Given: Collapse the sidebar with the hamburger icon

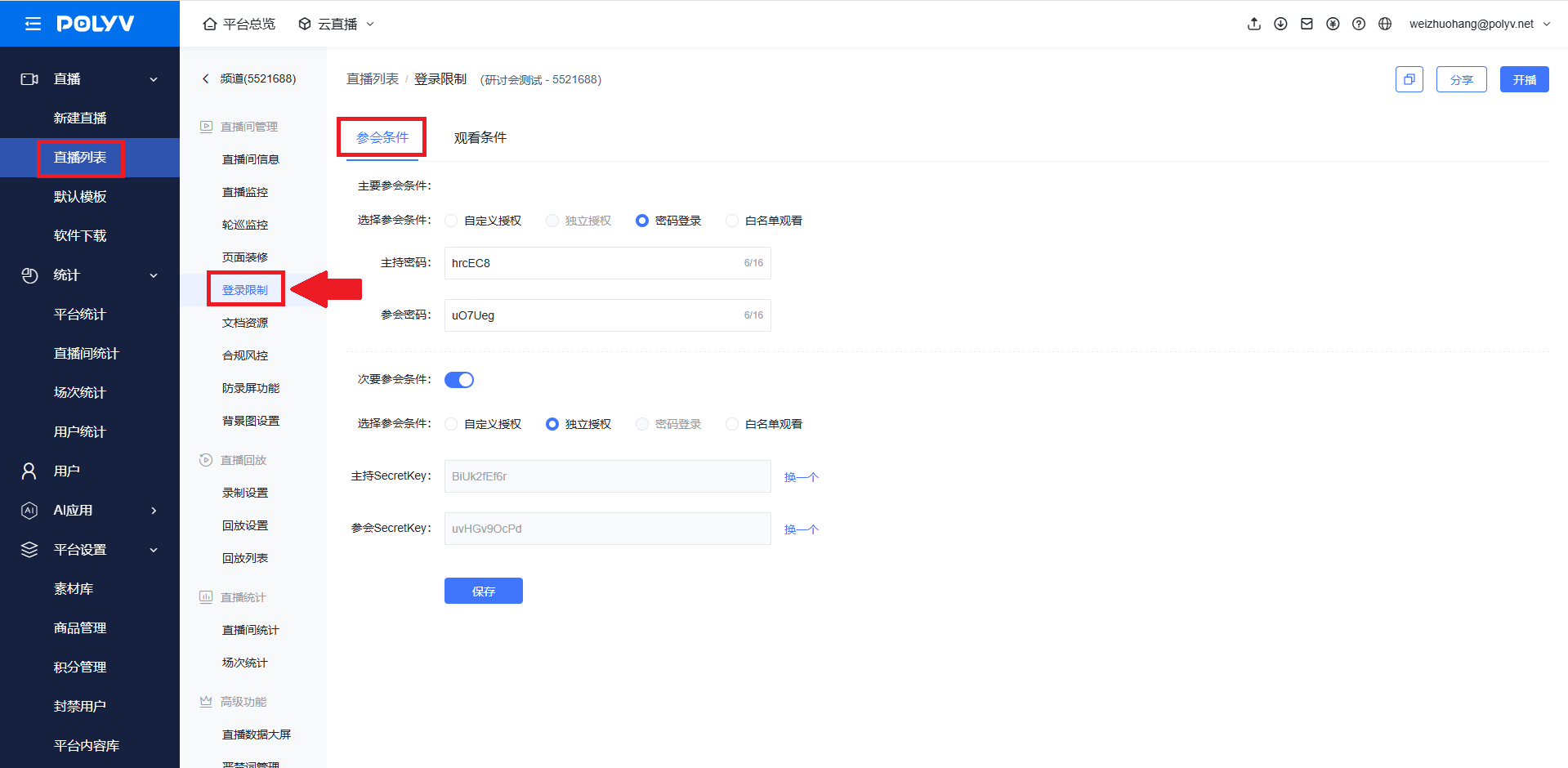Looking at the screenshot, I should (33, 24).
